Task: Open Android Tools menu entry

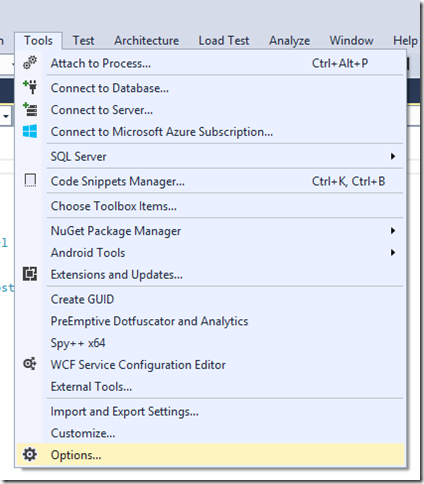Action: coord(210,253)
